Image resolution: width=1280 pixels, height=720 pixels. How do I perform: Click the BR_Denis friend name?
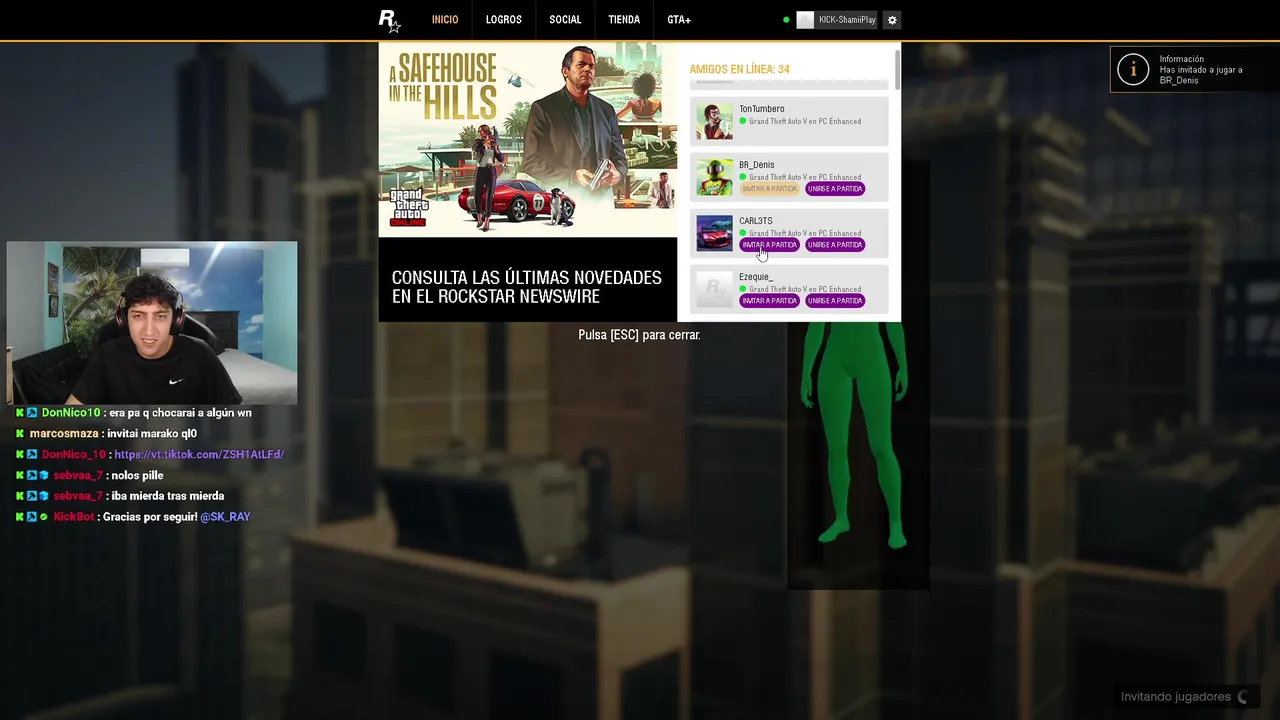click(757, 165)
